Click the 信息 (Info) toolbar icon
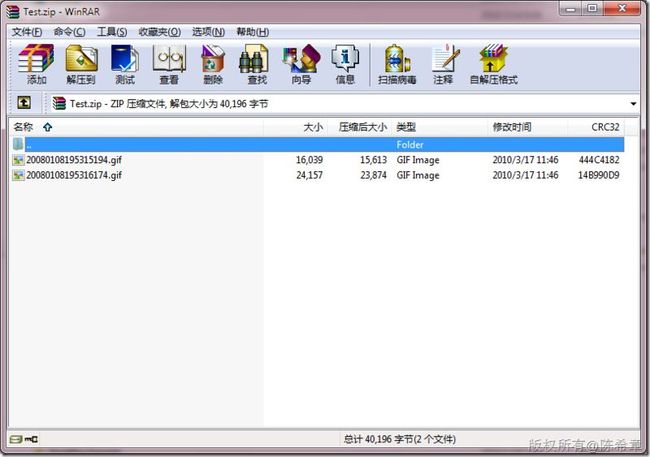This screenshot has height=457, width=650. coord(345,64)
